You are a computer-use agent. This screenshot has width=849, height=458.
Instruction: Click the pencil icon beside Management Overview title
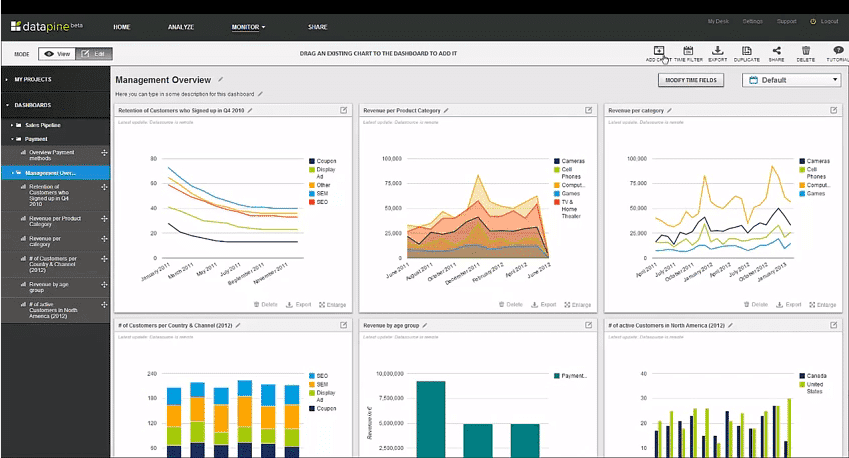pyautogui.click(x=221, y=79)
